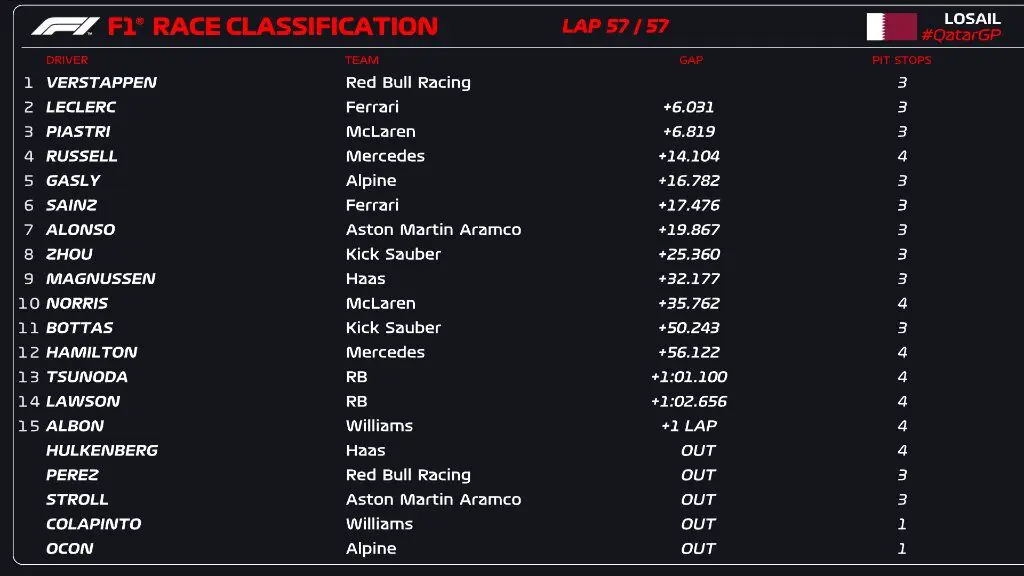Viewport: 1024px width, 576px height.
Task: Click driver name LECLERC
Action: (81, 107)
